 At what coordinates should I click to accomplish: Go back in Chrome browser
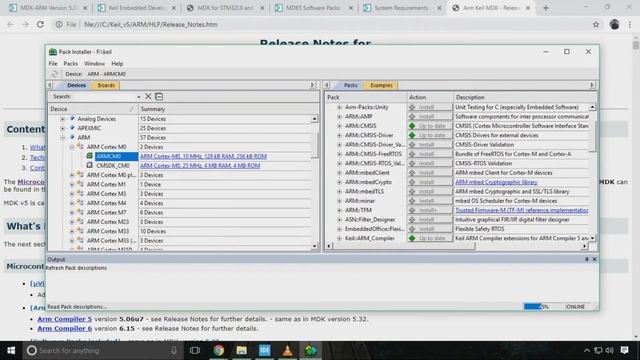(x=10, y=24)
